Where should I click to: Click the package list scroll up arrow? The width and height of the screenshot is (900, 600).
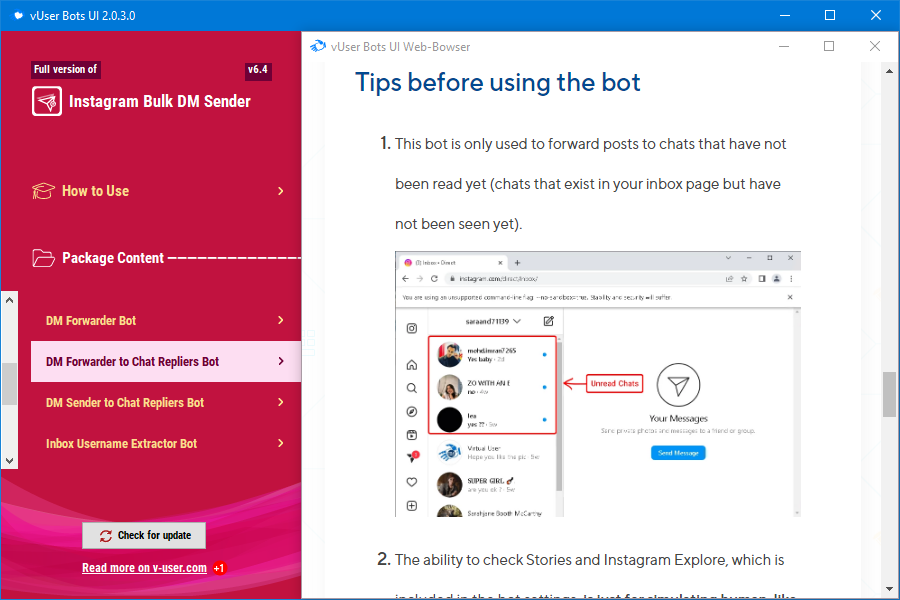point(9,300)
